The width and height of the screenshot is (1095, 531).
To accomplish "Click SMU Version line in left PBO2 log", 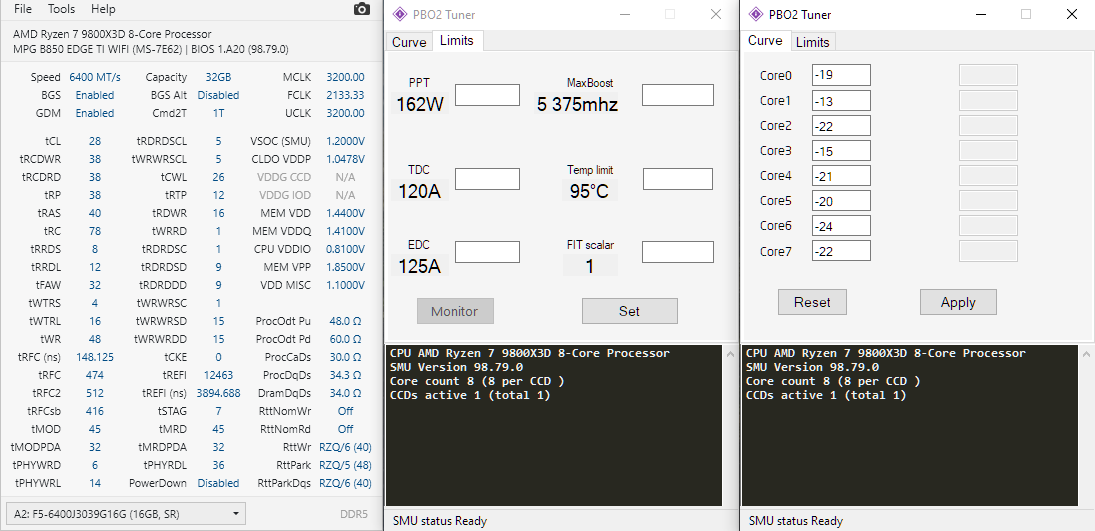I will point(456,367).
